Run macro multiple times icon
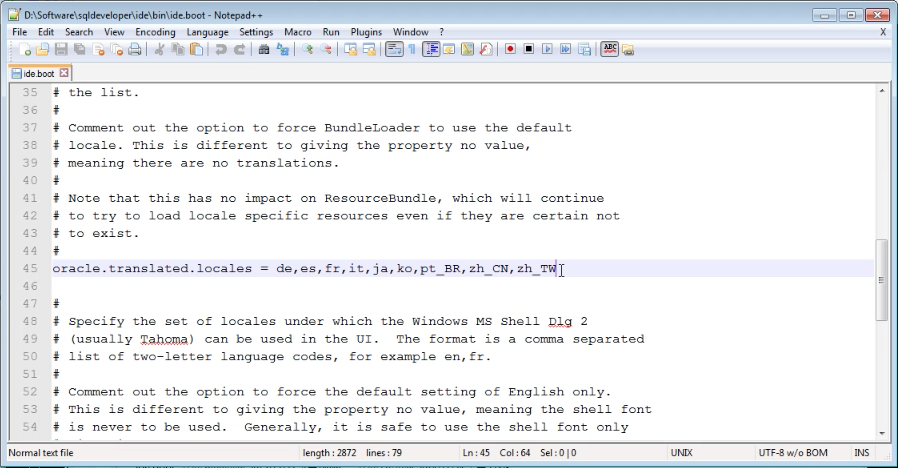The height and width of the screenshot is (468, 898). (x=565, y=50)
